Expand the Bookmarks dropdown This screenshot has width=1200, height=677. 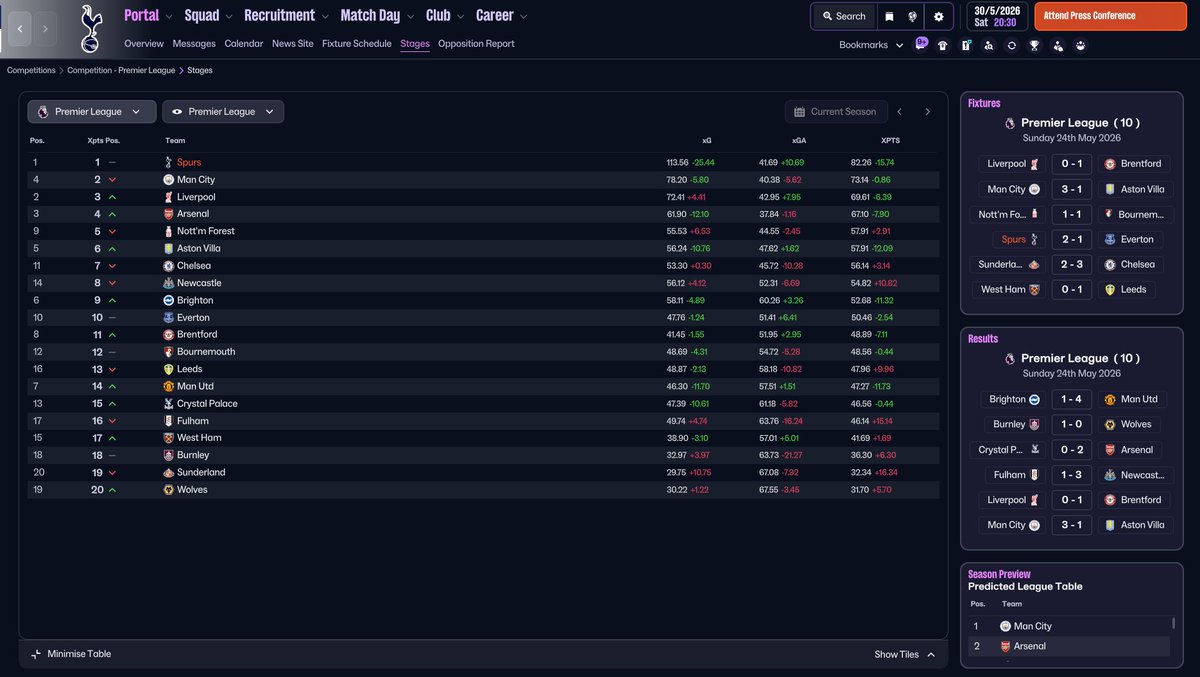pos(871,45)
